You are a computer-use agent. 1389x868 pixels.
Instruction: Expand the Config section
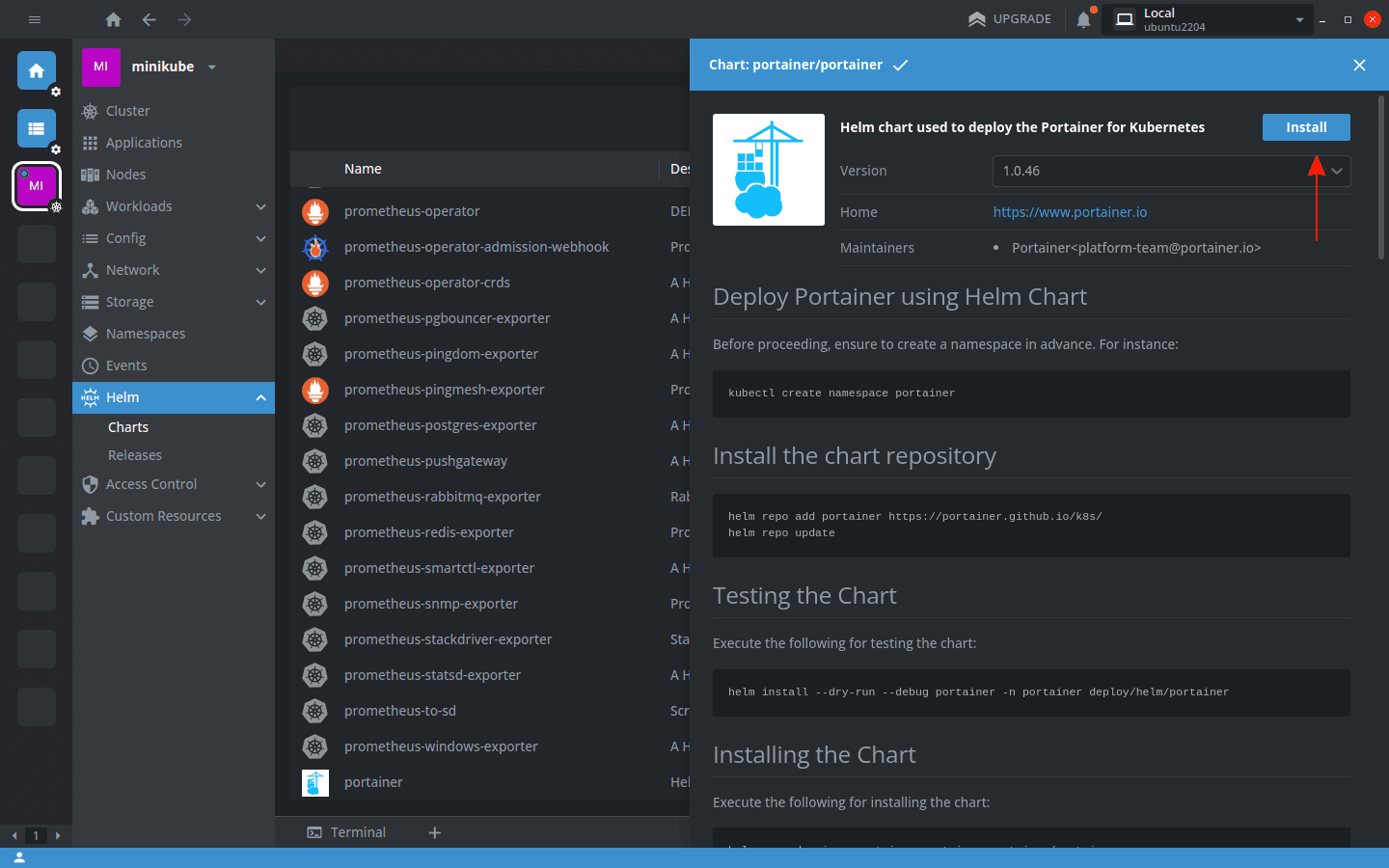click(174, 238)
